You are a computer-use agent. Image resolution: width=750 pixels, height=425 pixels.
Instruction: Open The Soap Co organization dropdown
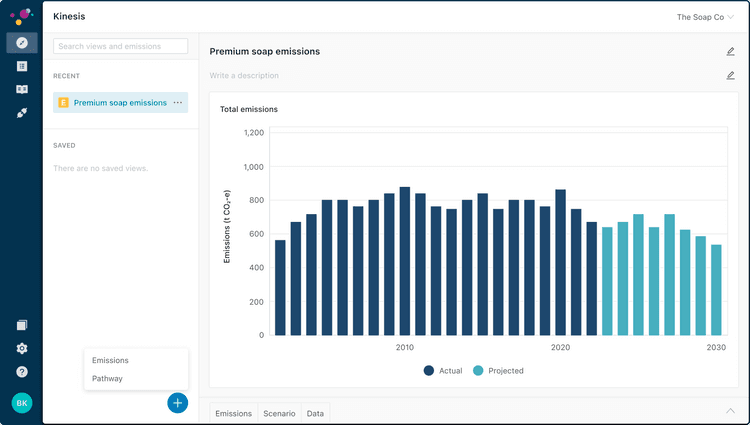pos(705,17)
